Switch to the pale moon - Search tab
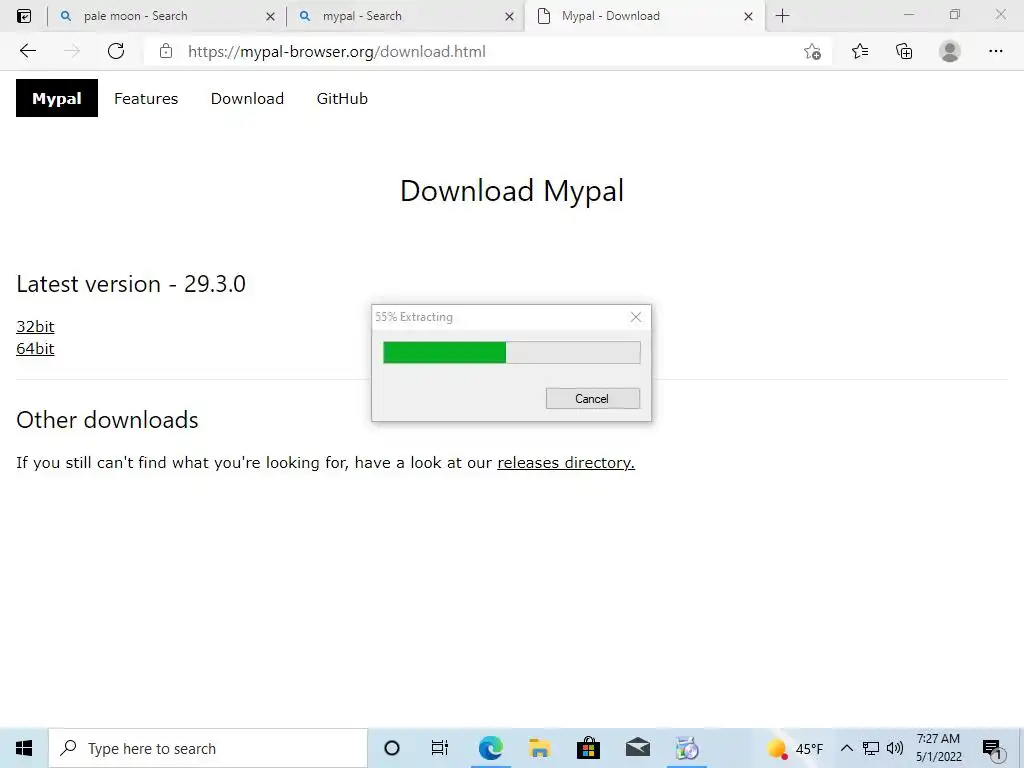 (167, 16)
